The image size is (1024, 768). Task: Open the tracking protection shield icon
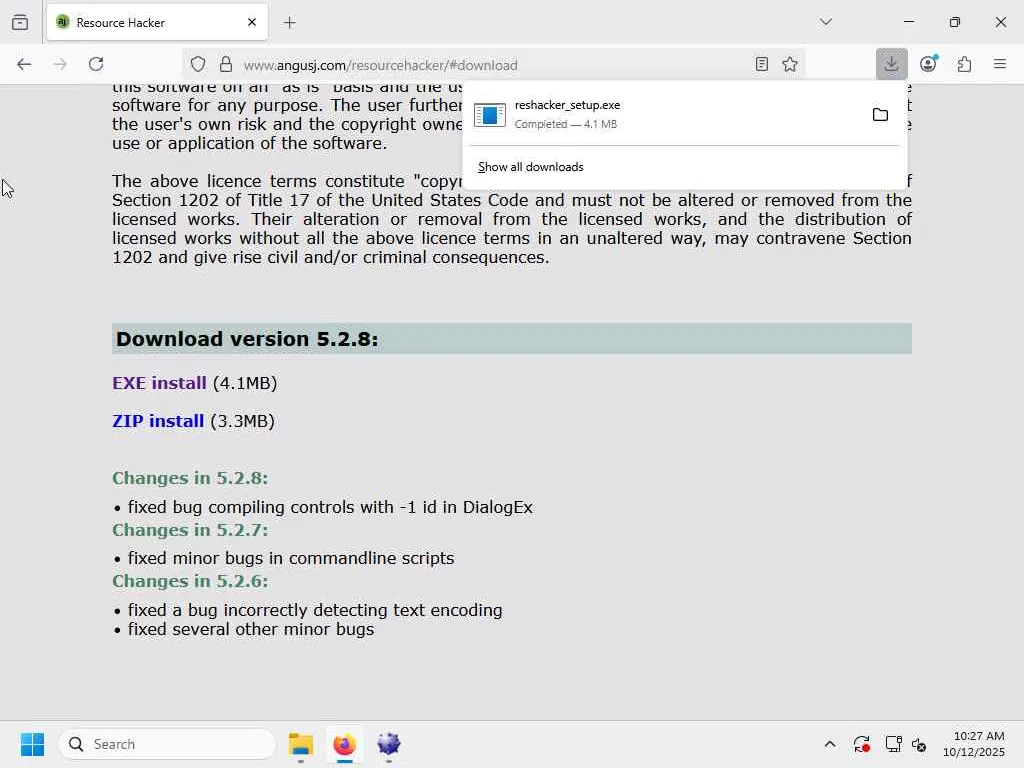[x=198, y=64]
